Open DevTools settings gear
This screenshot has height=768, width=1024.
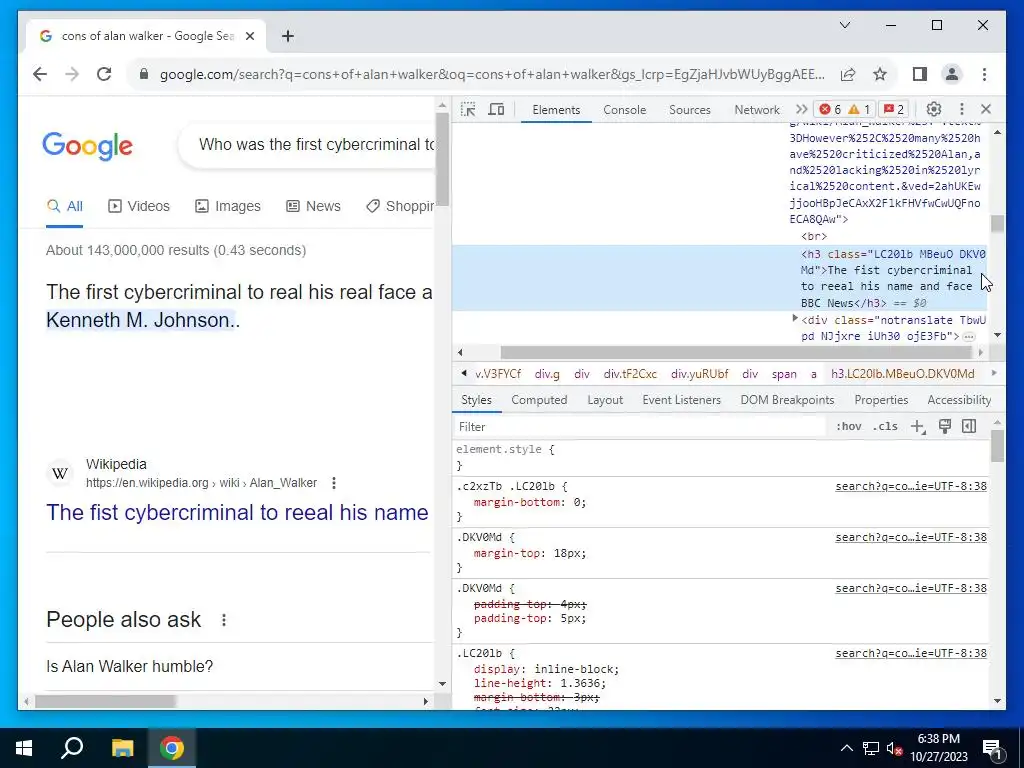click(x=934, y=109)
